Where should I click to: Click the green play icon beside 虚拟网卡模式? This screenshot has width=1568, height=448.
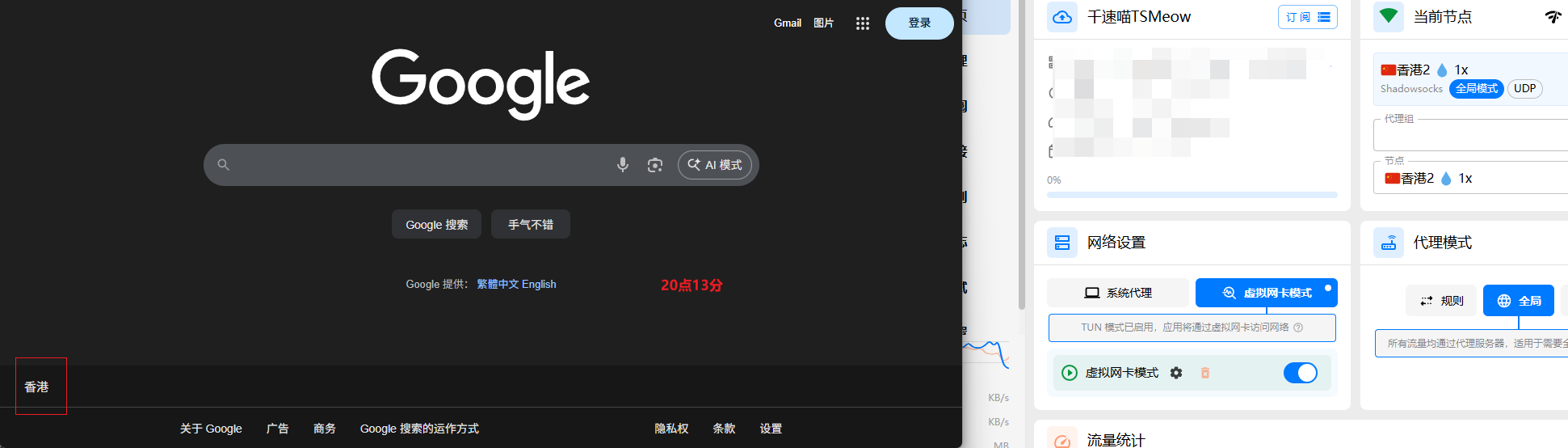tap(1069, 373)
